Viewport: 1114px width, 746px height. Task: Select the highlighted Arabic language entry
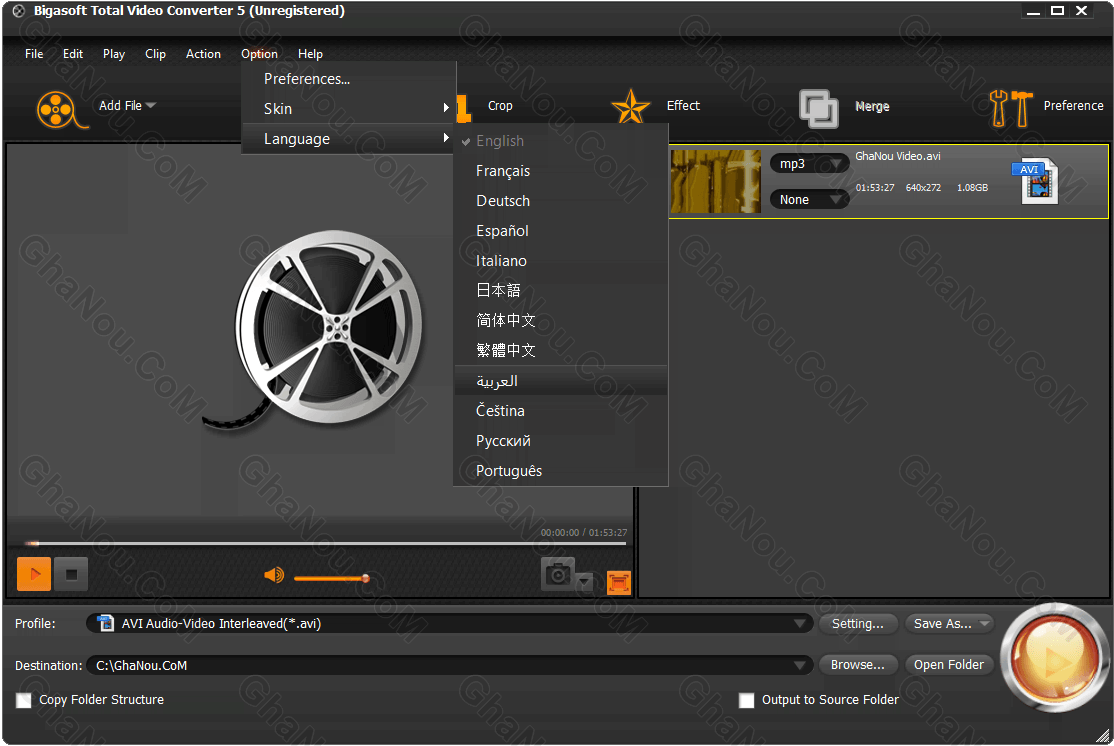pos(561,381)
